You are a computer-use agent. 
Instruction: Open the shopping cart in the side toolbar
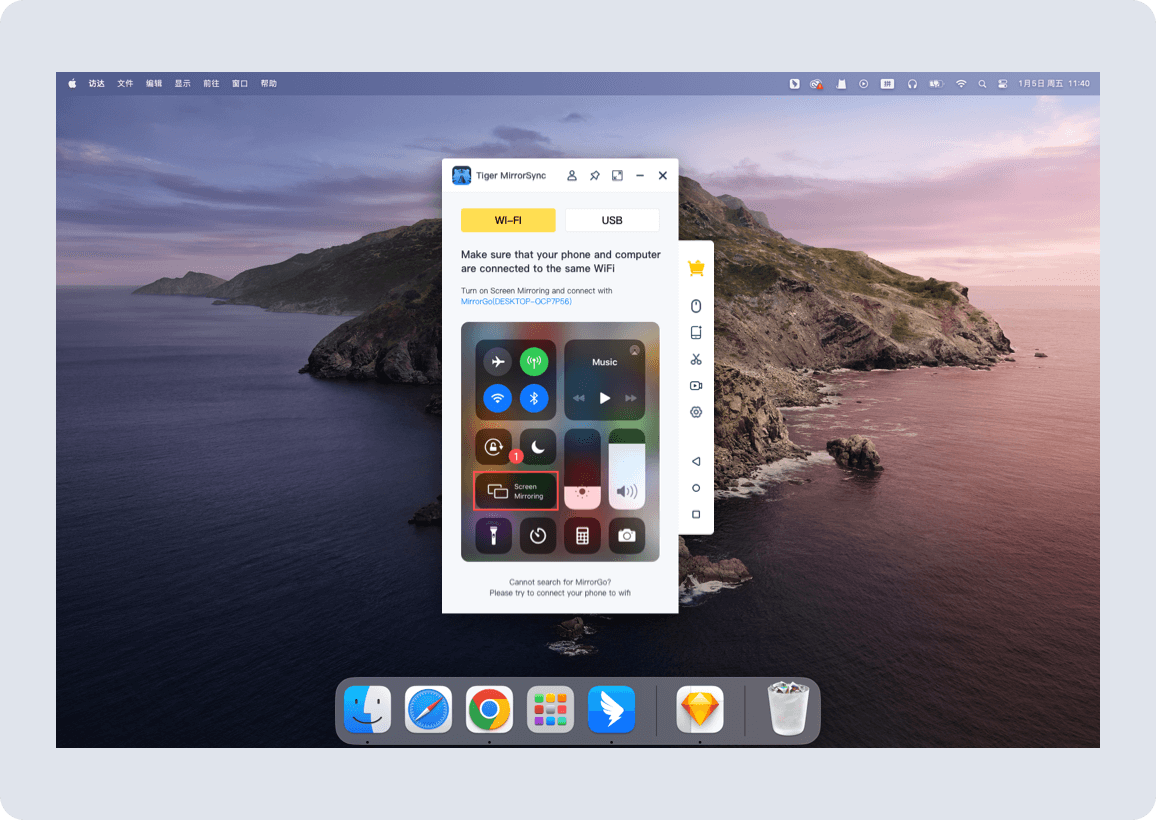(x=696, y=268)
